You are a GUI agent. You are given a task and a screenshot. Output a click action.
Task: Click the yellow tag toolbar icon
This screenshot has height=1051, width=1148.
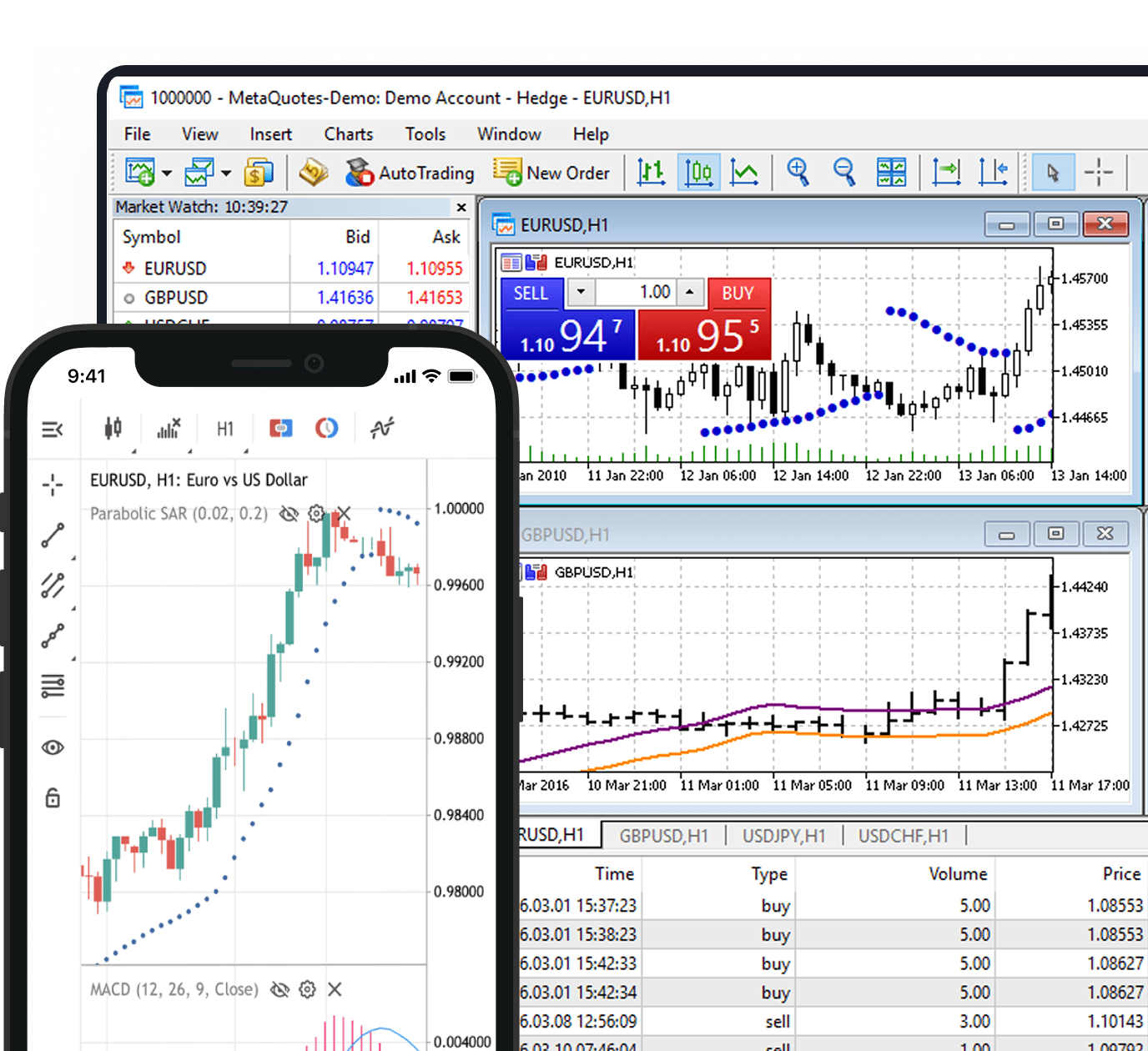tap(314, 173)
